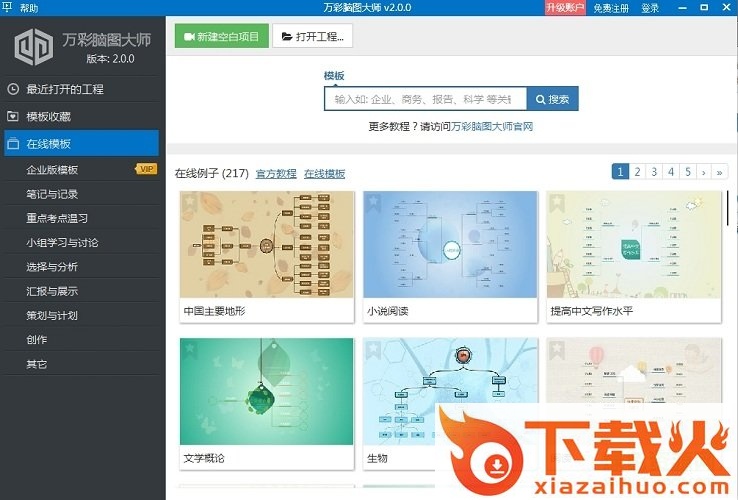Toggle favorite star on 提高中文写作水平 template
738x500 pixels.
[x=557, y=201]
